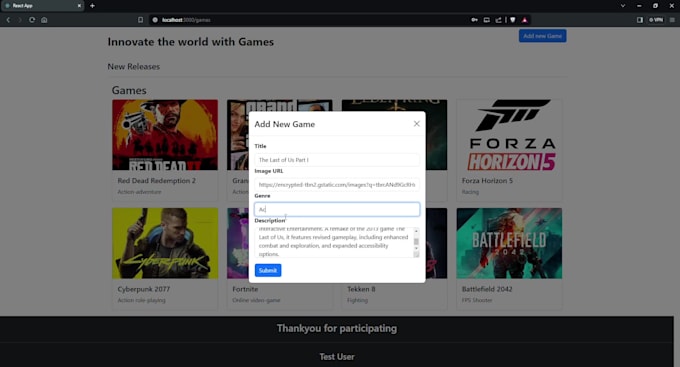Click the Fortnite title text

pyautogui.click(x=245, y=289)
